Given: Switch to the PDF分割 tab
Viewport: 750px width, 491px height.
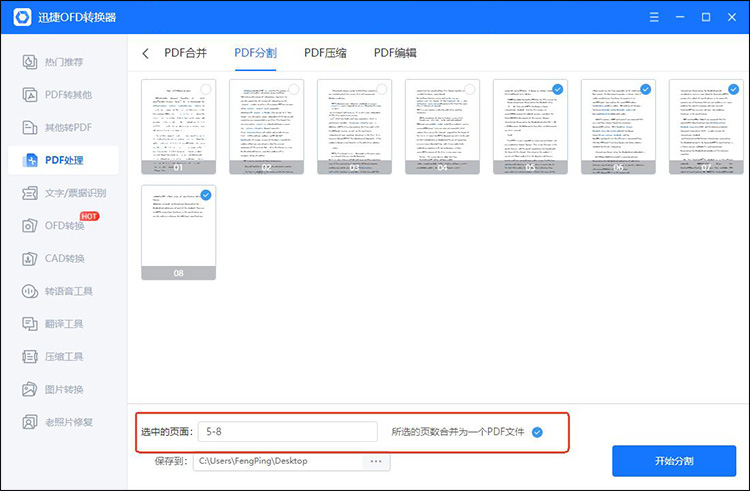Looking at the screenshot, I should tap(255, 53).
